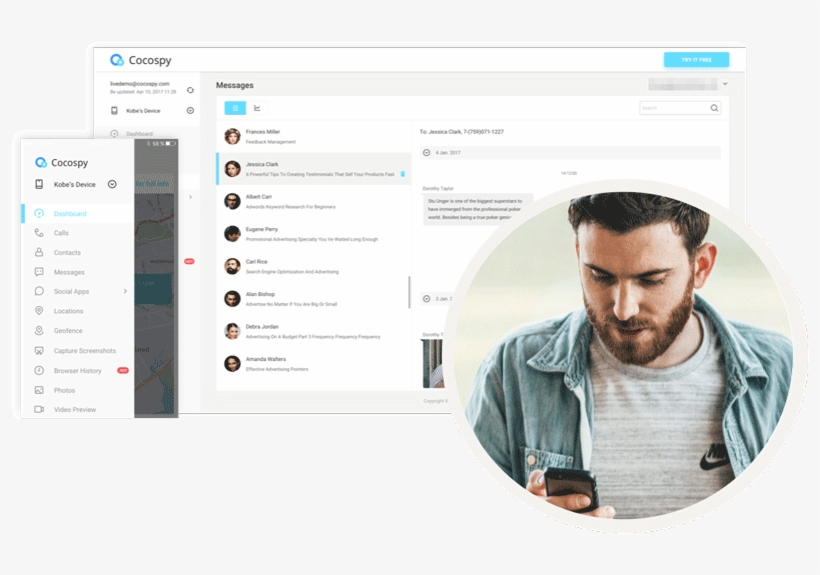Open Locations in the mobile menu
Image resolution: width=820 pixels, height=575 pixels.
tap(77, 311)
